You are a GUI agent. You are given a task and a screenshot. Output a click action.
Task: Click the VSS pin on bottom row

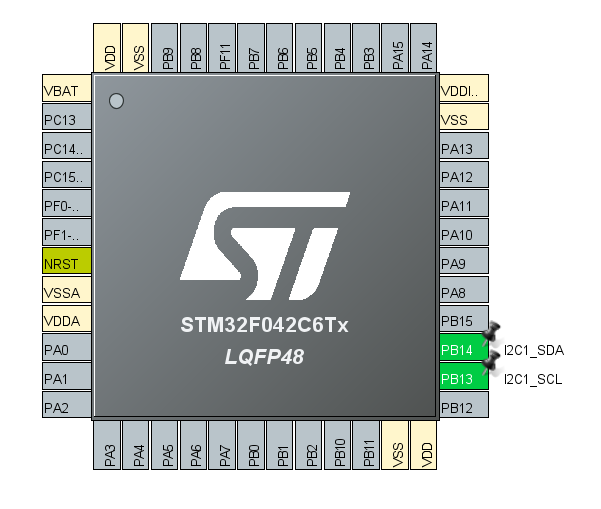tap(395, 445)
